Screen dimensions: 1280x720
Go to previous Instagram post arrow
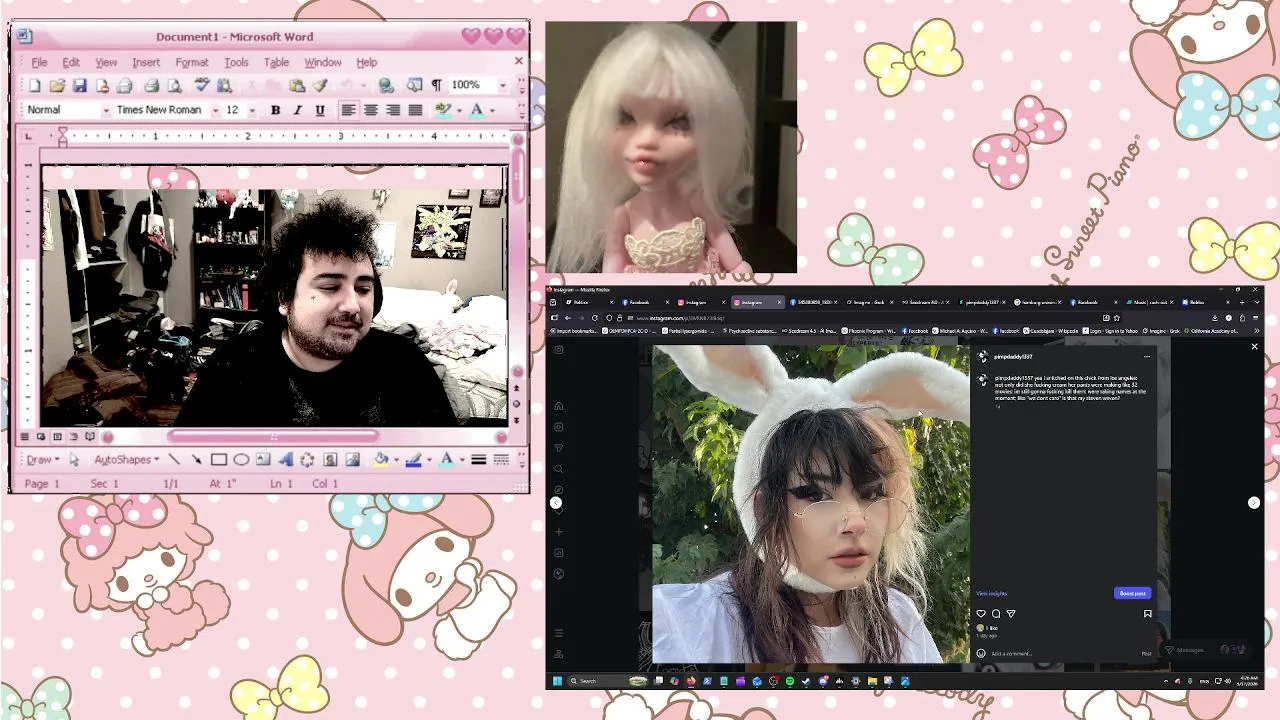(x=556, y=503)
